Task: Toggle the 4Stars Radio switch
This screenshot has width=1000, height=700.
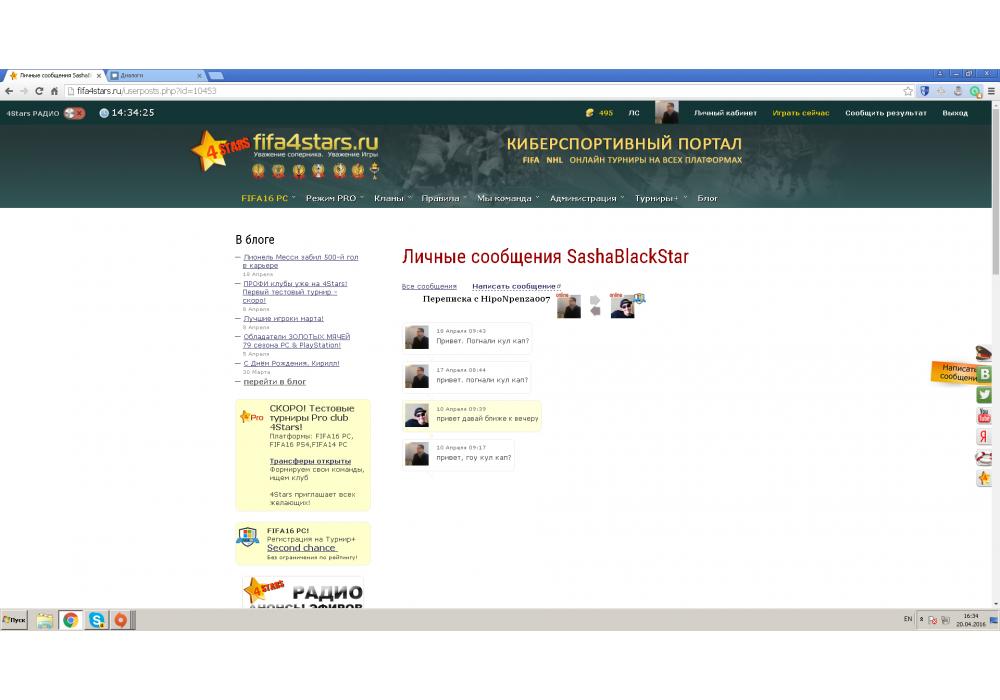Action: [74, 113]
